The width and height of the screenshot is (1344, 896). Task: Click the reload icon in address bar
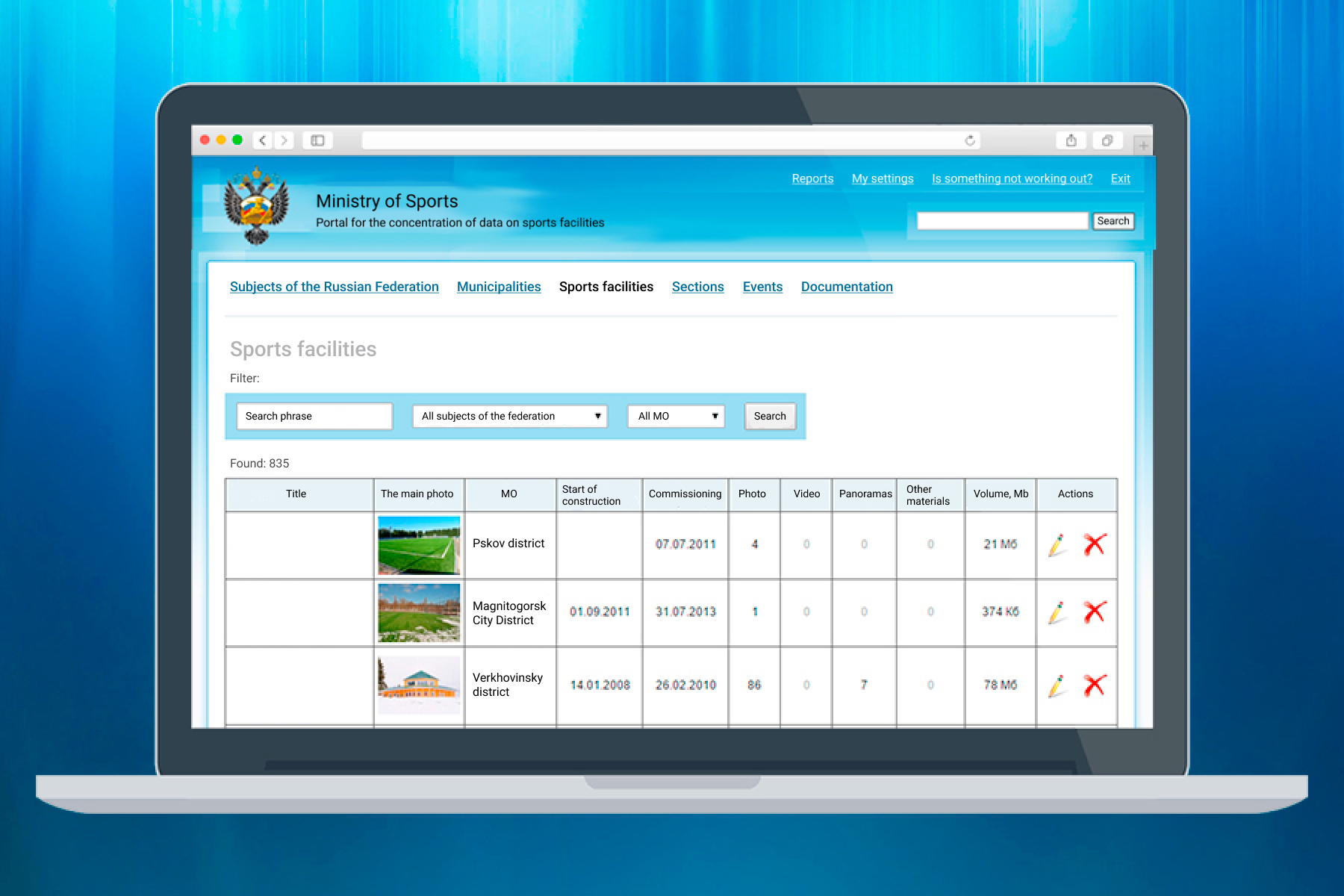(970, 140)
